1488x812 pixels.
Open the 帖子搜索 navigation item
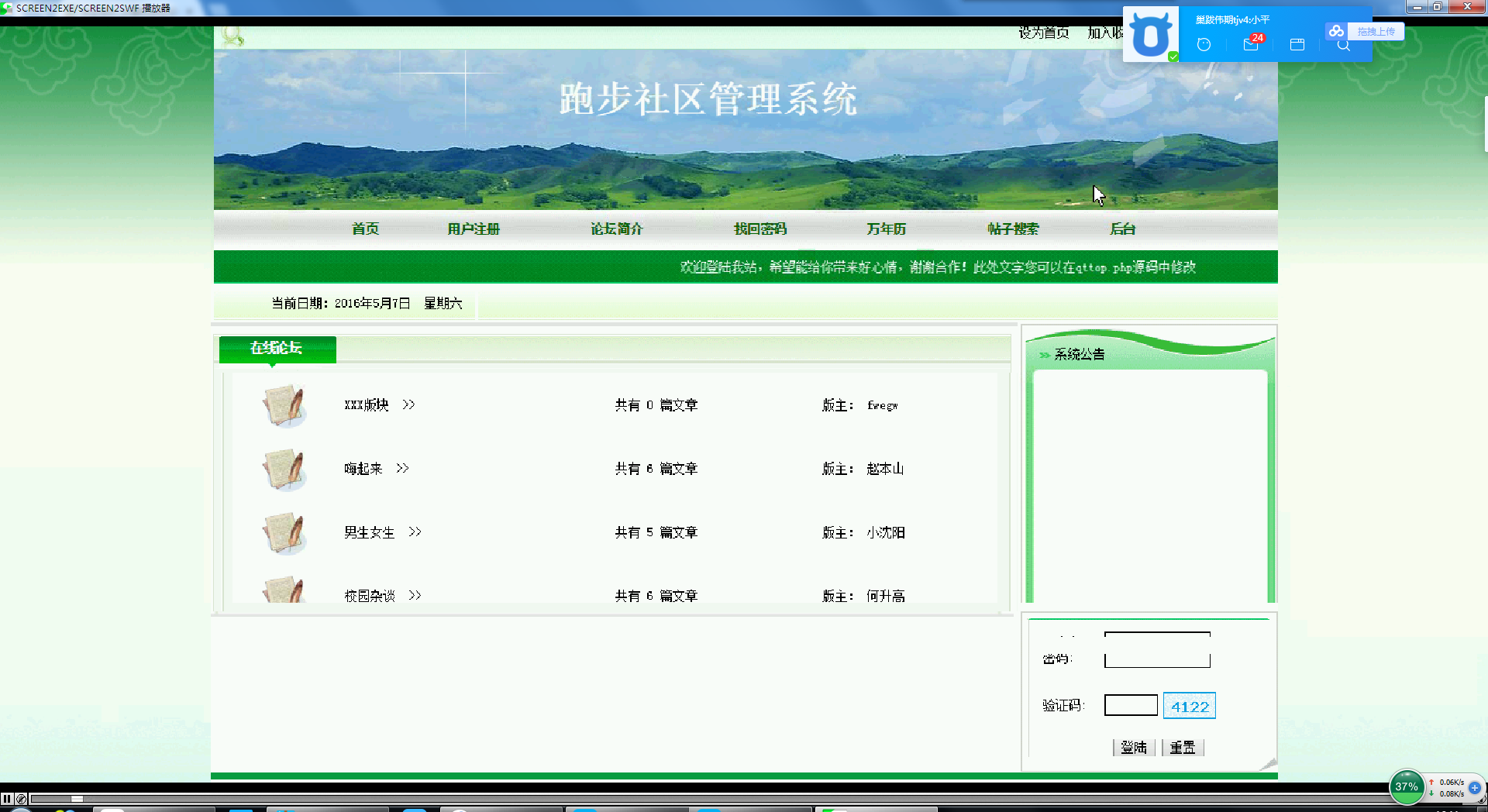pyautogui.click(x=1013, y=229)
